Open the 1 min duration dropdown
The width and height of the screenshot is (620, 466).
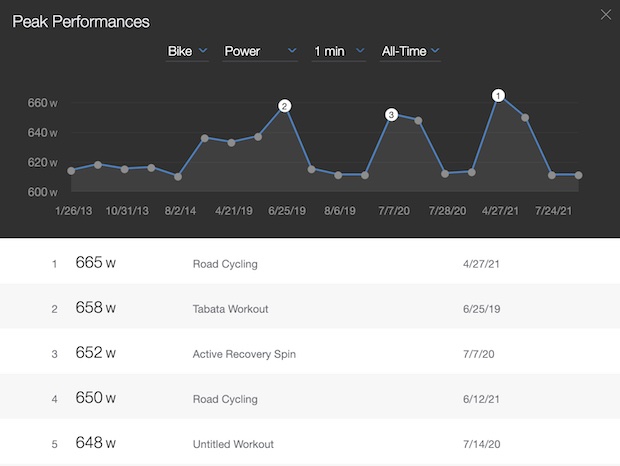pyautogui.click(x=338, y=51)
